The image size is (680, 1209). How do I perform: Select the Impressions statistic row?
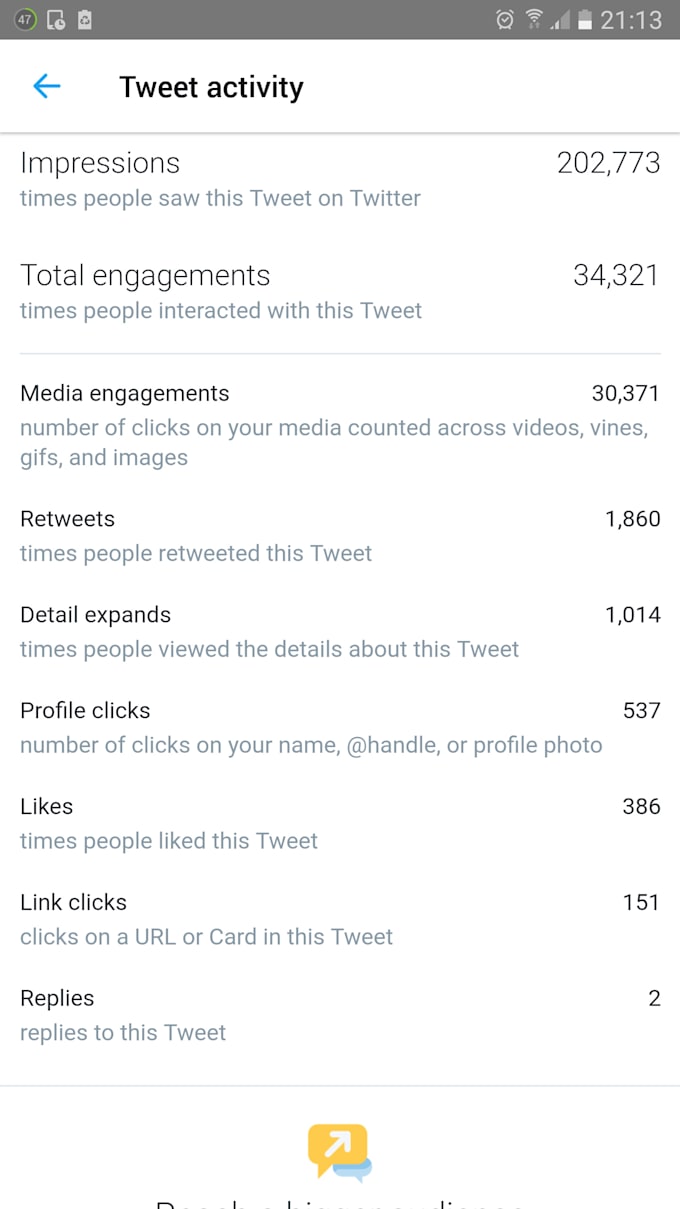(340, 178)
